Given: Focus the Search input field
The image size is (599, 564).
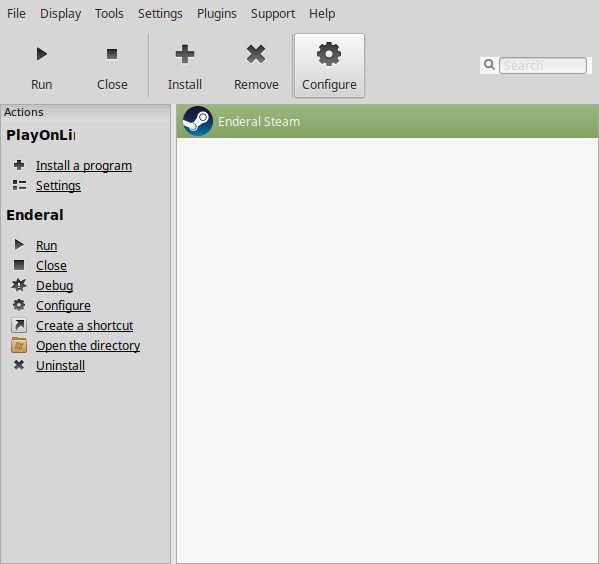Looking at the screenshot, I should (x=543, y=65).
